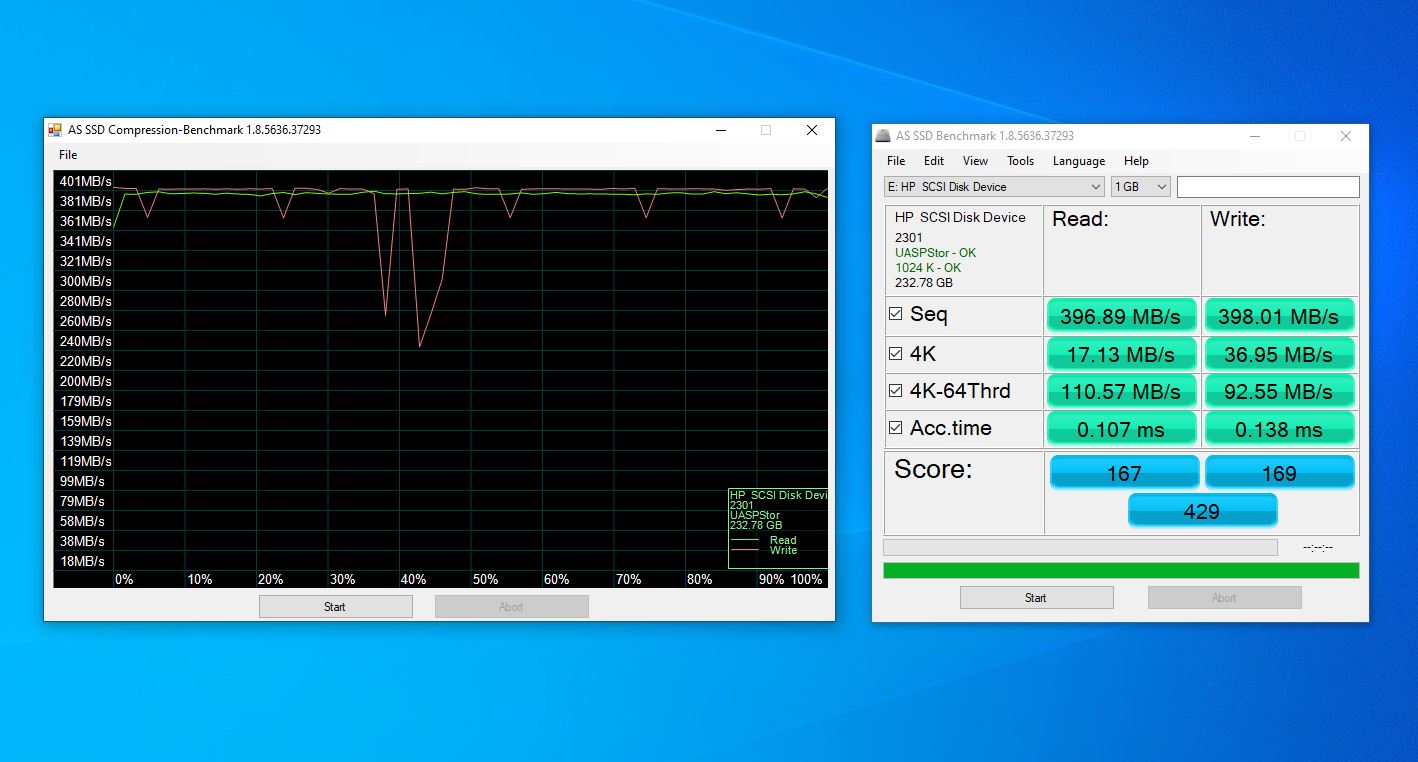Uncheck the Acc.time test checkbox
The image size is (1418, 762).
coord(896,428)
